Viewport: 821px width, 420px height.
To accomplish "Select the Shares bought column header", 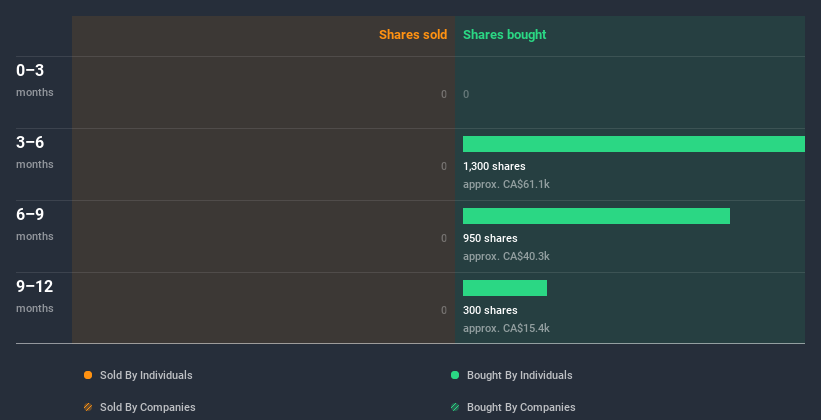I will (504, 35).
